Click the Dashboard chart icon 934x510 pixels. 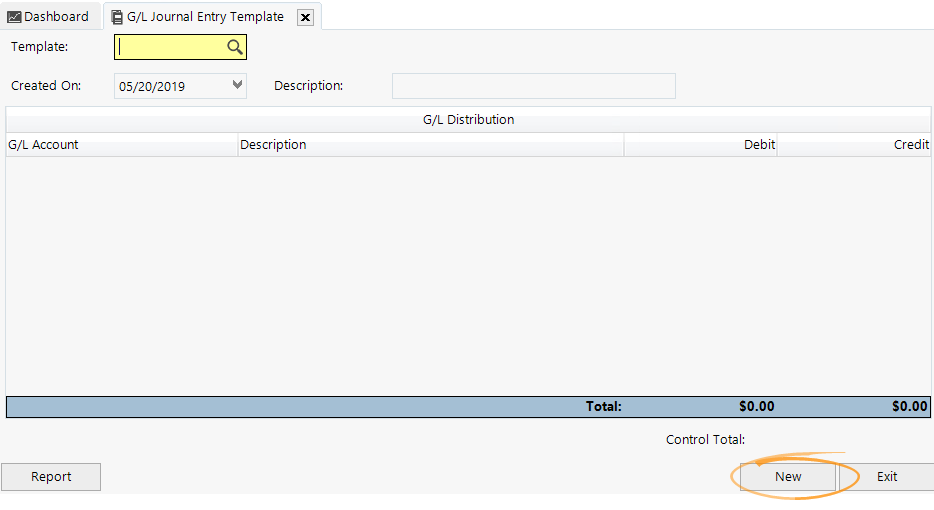point(14,17)
